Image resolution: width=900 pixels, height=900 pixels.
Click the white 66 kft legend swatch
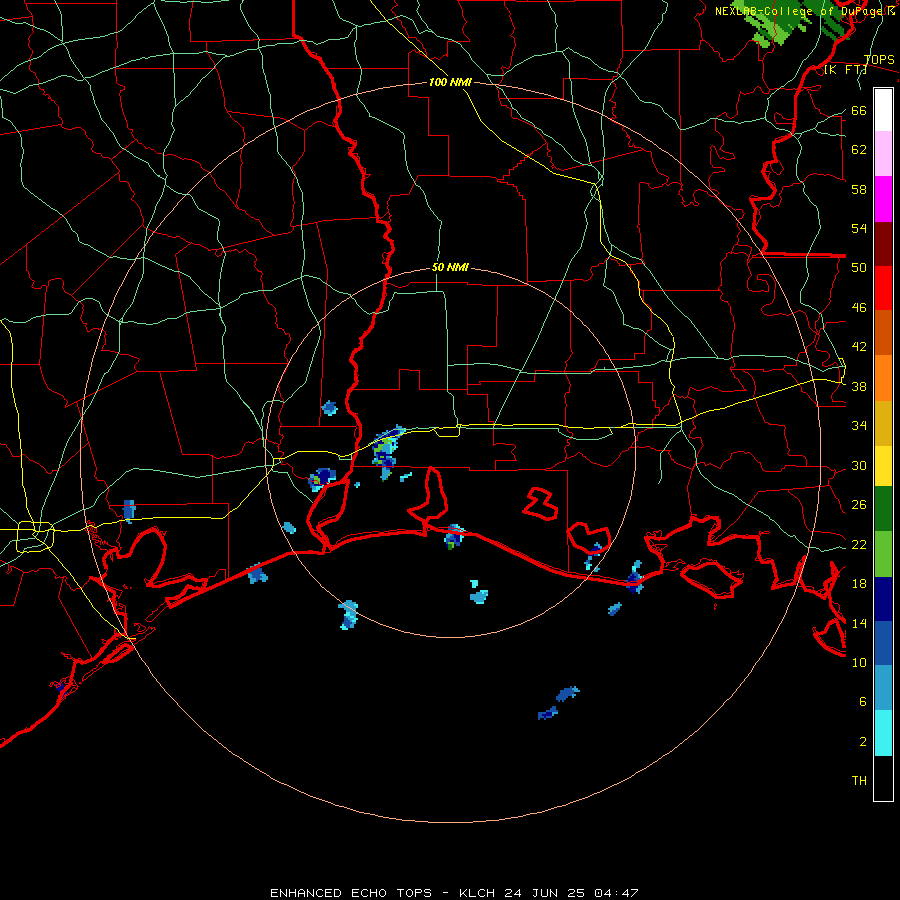tap(883, 110)
